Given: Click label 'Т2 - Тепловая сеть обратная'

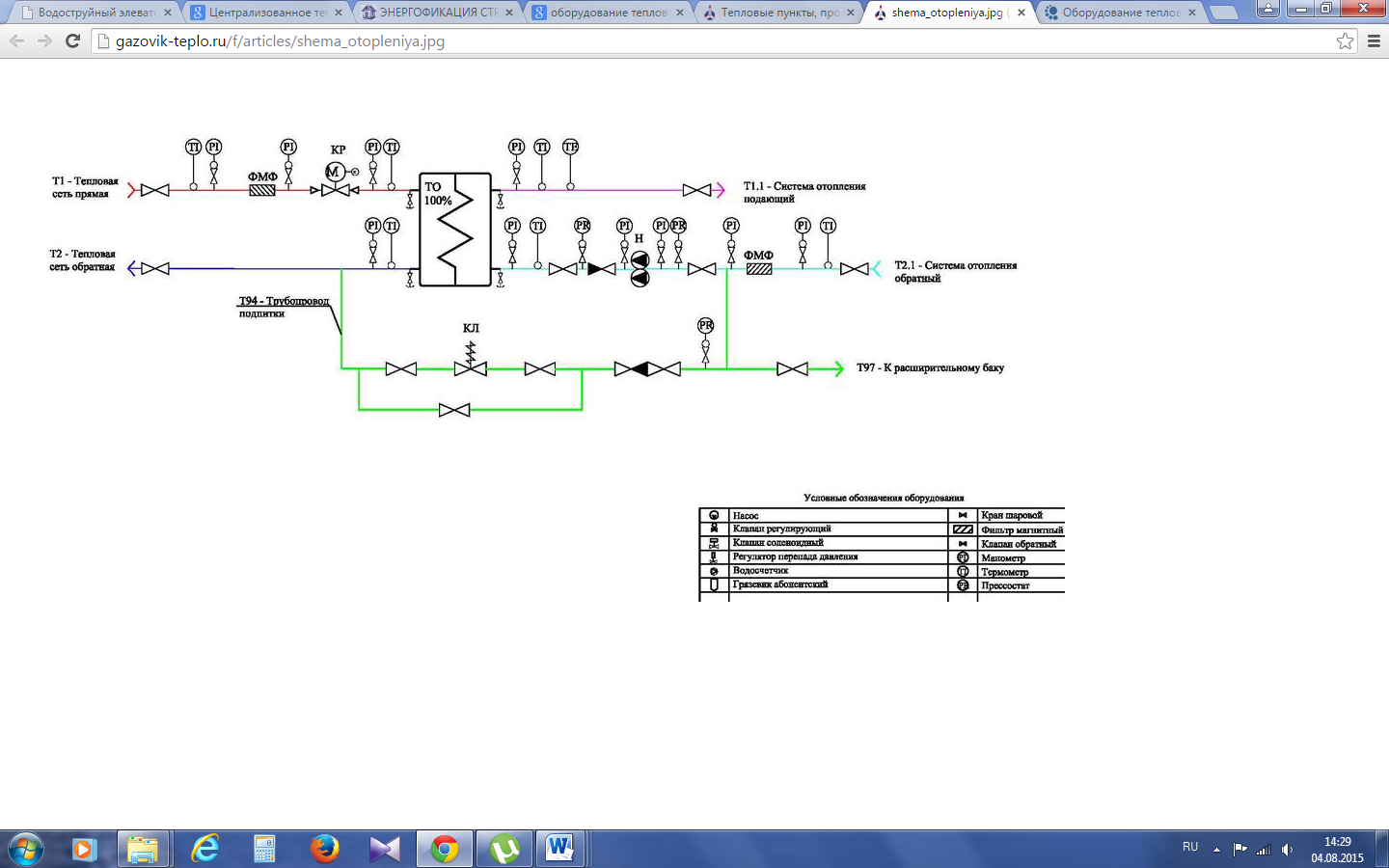Looking at the screenshot, I should point(82,260).
